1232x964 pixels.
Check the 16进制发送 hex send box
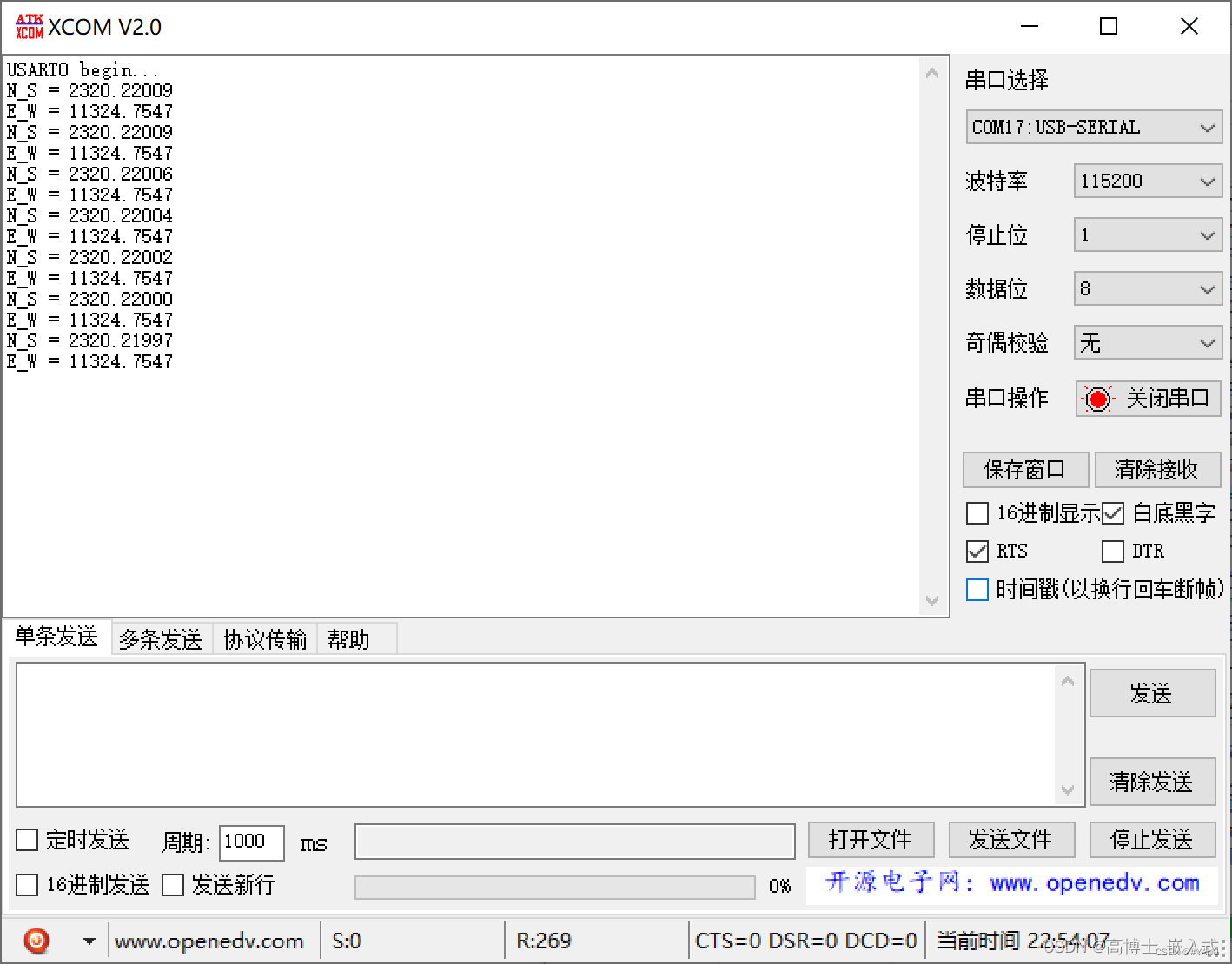27,885
